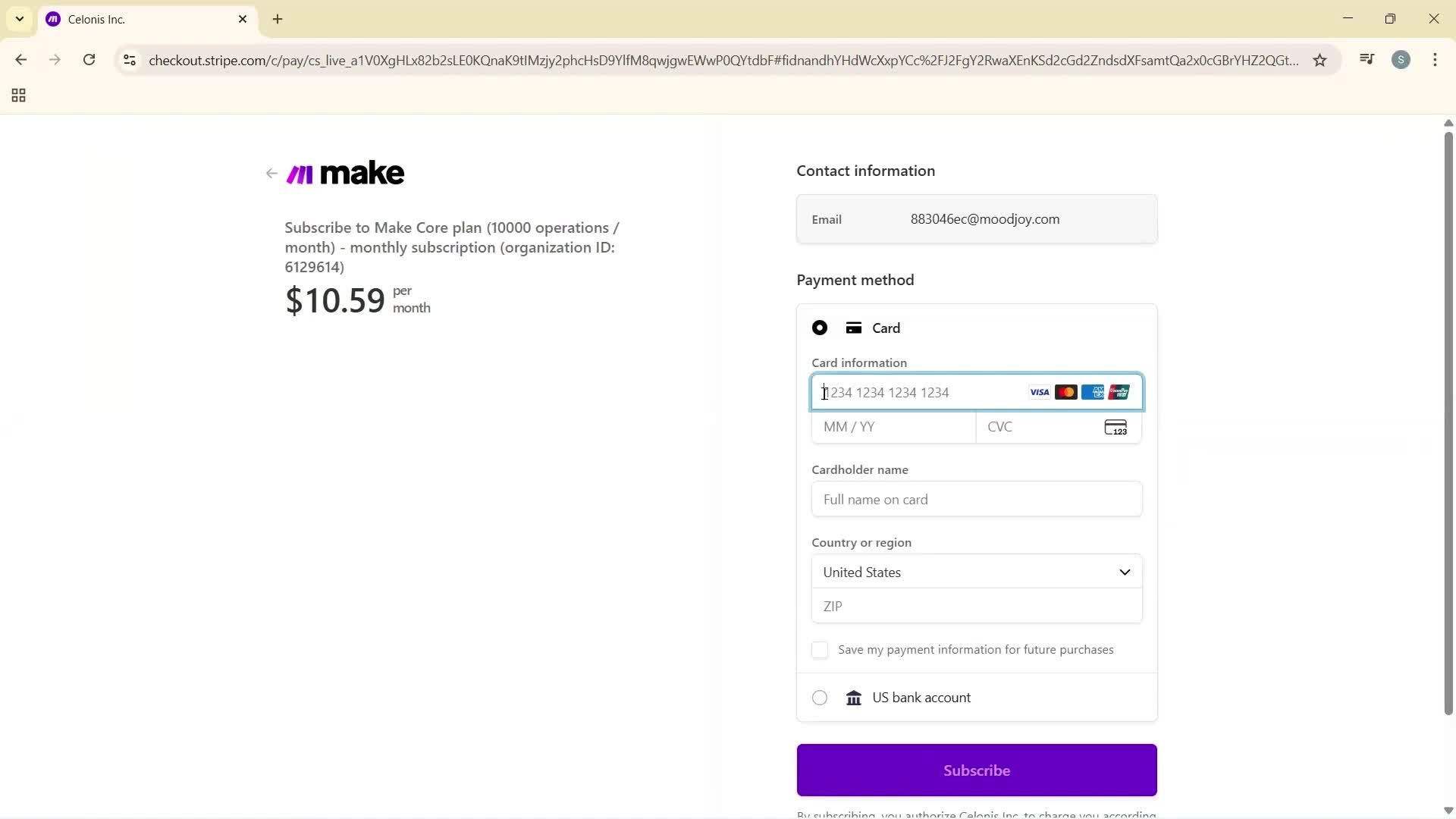Image resolution: width=1456 pixels, height=819 pixels.
Task: Click the Subscribe button
Action: (x=976, y=770)
